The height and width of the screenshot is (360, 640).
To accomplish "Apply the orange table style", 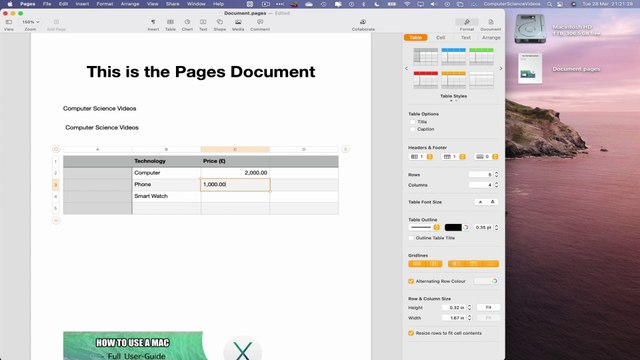I will click(453, 80).
